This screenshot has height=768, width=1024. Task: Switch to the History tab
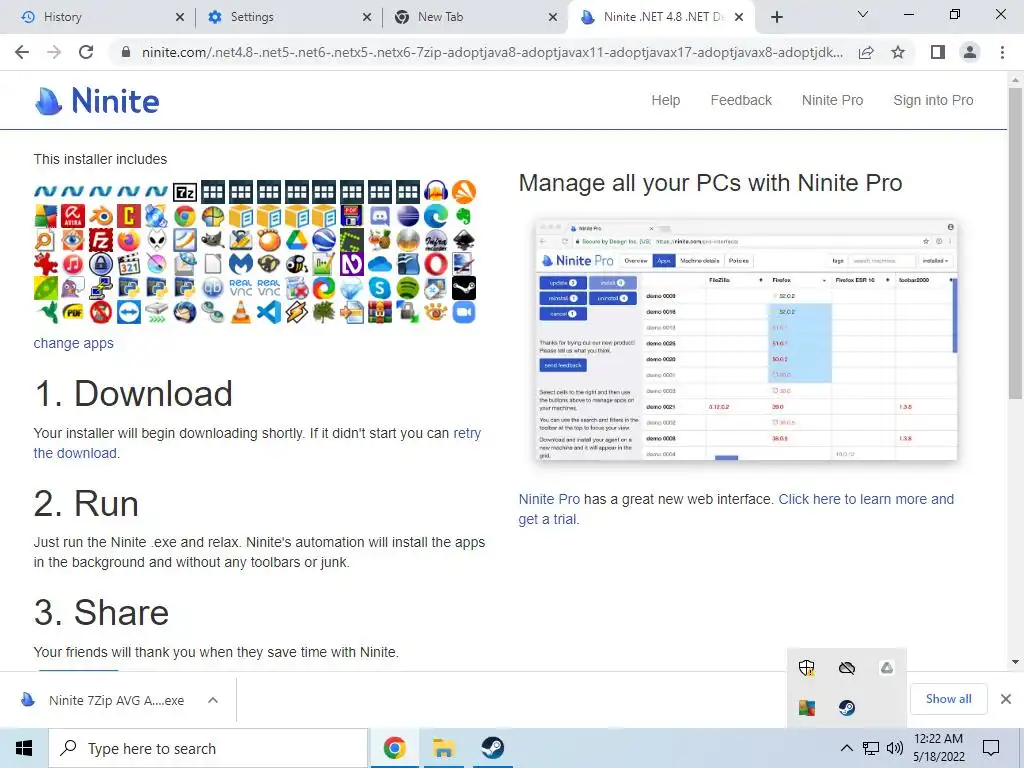click(x=100, y=17)
